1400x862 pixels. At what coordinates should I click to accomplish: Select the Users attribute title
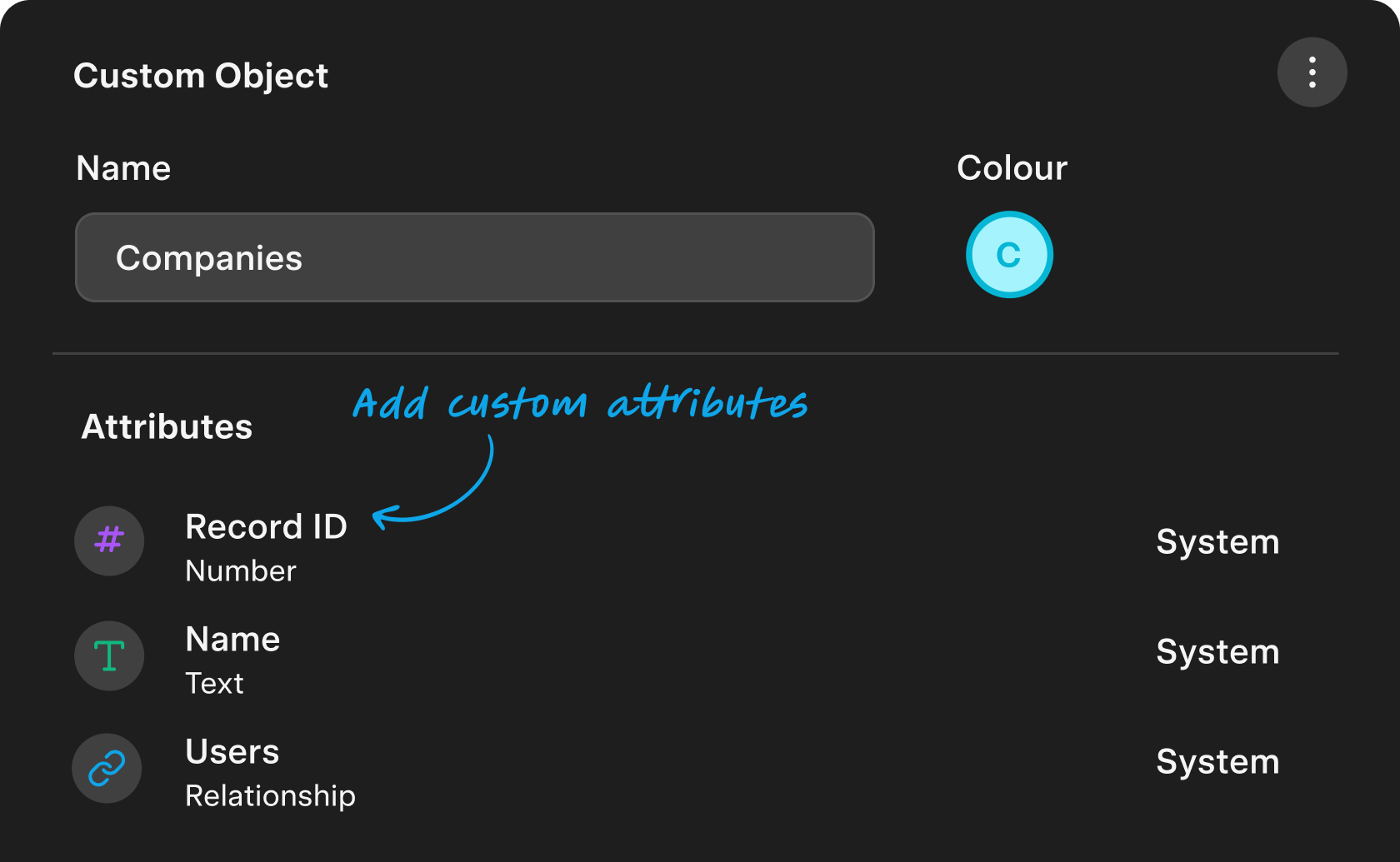[x=232, y=752]
